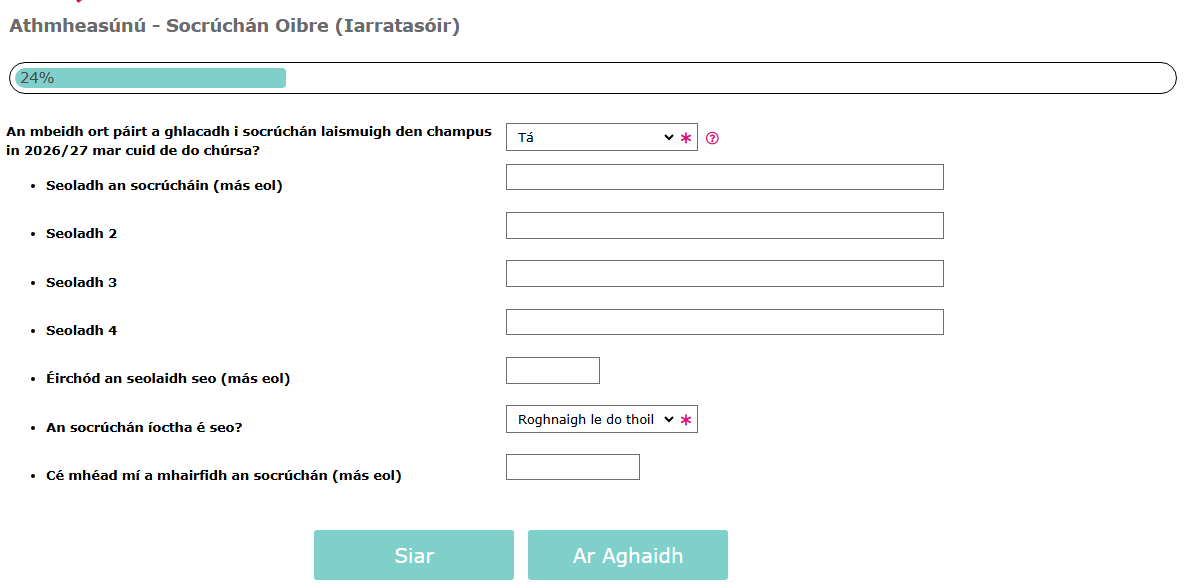
Task: Focus the Seoladh an socrúcháin input field
Action: pos(724,177)
